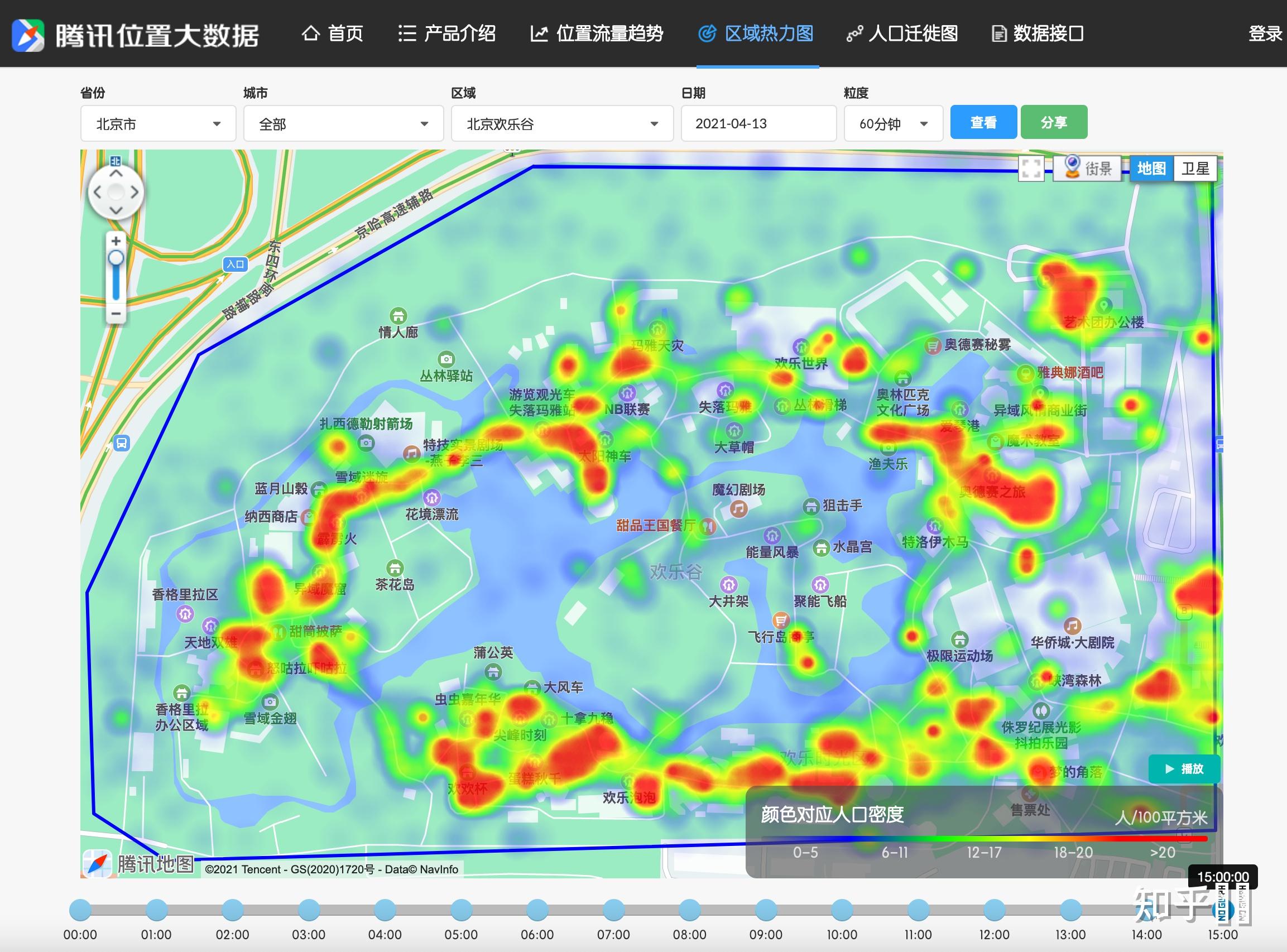
Task: Select the 10:00 timeline marker
Action: (x=842, y=910)
